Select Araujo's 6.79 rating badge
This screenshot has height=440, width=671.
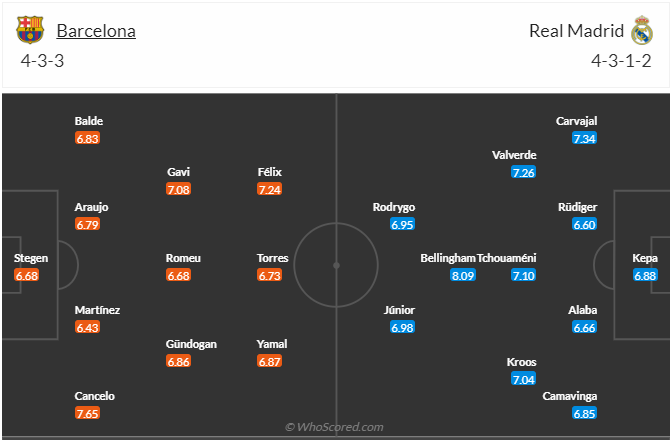click(88, 224)
